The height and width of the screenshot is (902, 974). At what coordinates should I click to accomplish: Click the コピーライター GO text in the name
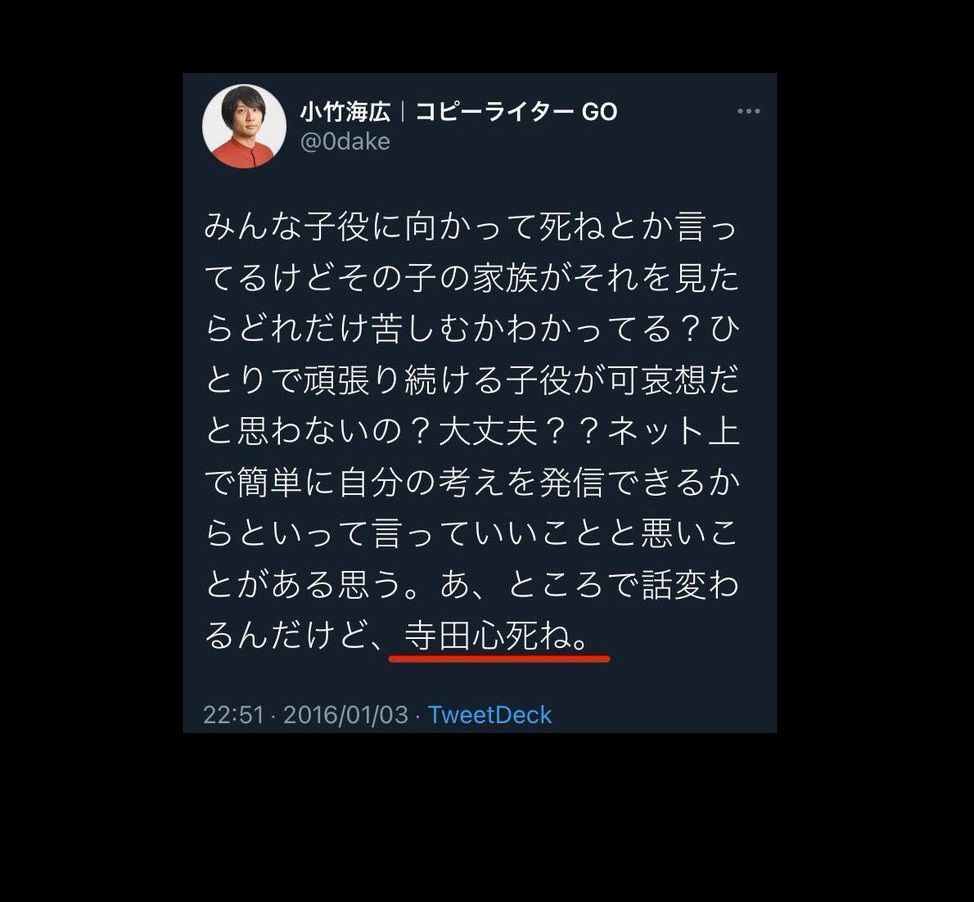(x=516, y=112)
